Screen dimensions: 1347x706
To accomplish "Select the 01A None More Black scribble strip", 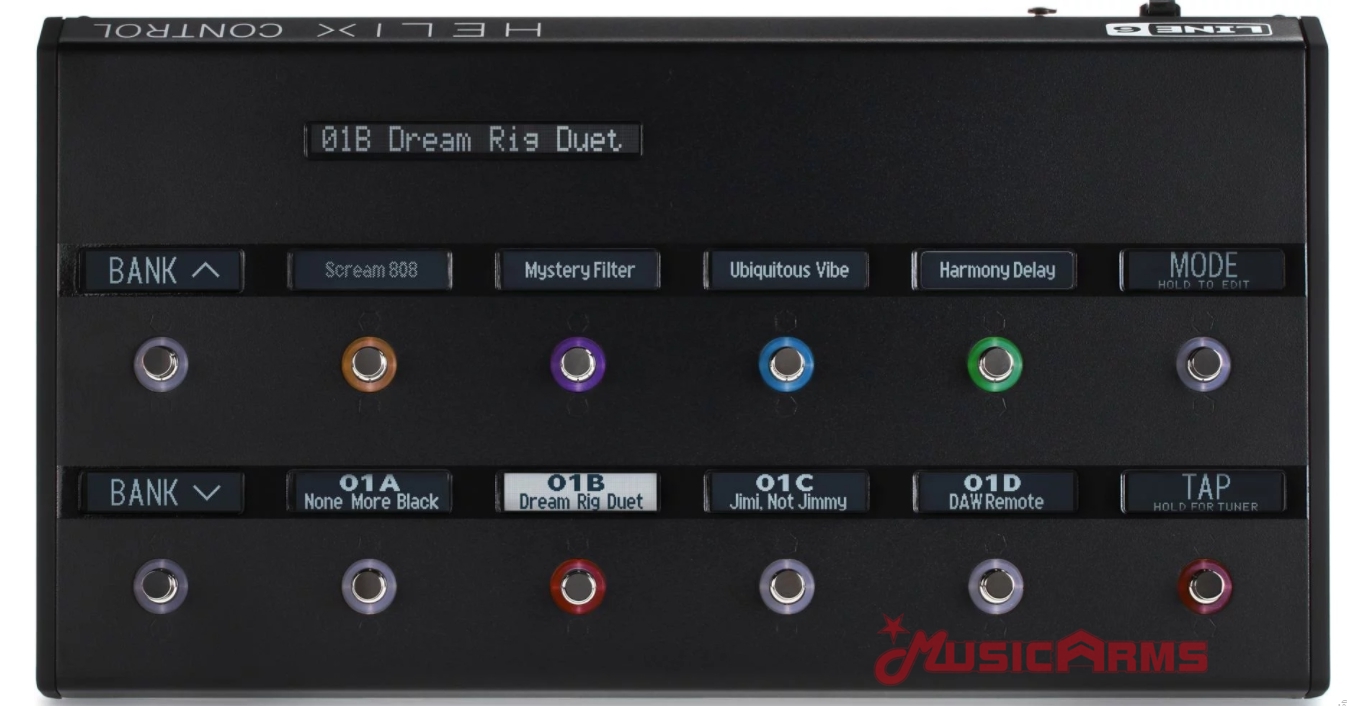I will pyautogui.click(x=371, y=493).
